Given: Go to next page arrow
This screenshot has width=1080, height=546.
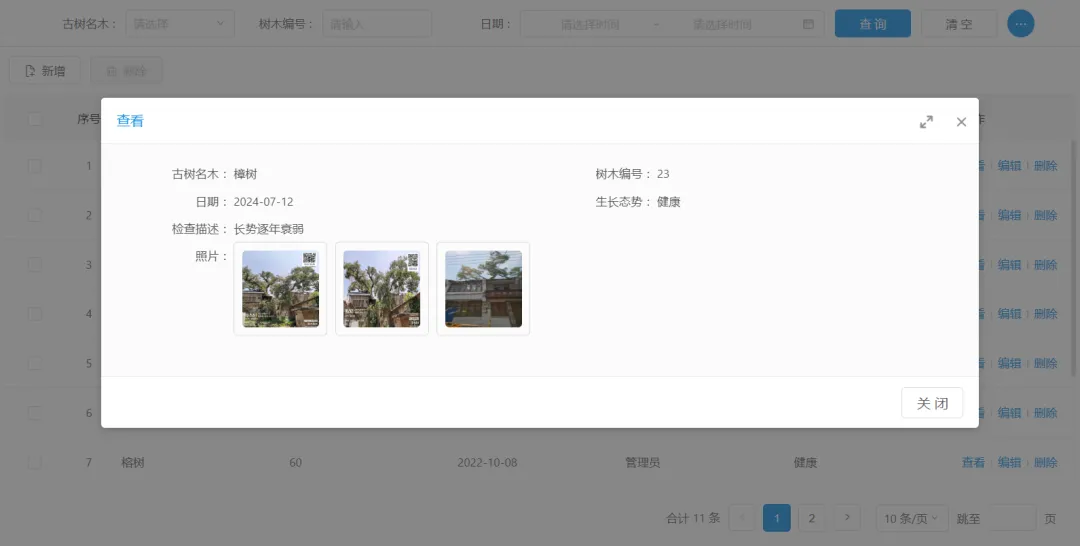Looking at the screenshot, I should [846, 518].
